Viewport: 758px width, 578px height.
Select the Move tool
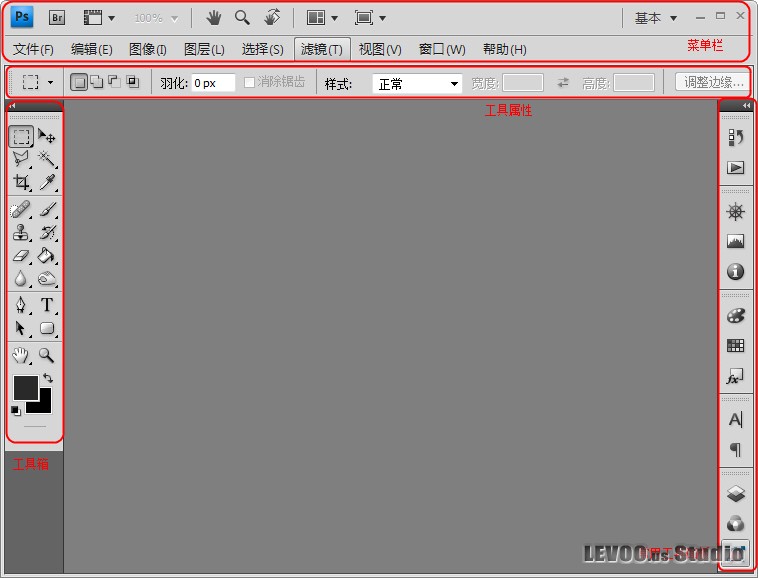(47, 136)
